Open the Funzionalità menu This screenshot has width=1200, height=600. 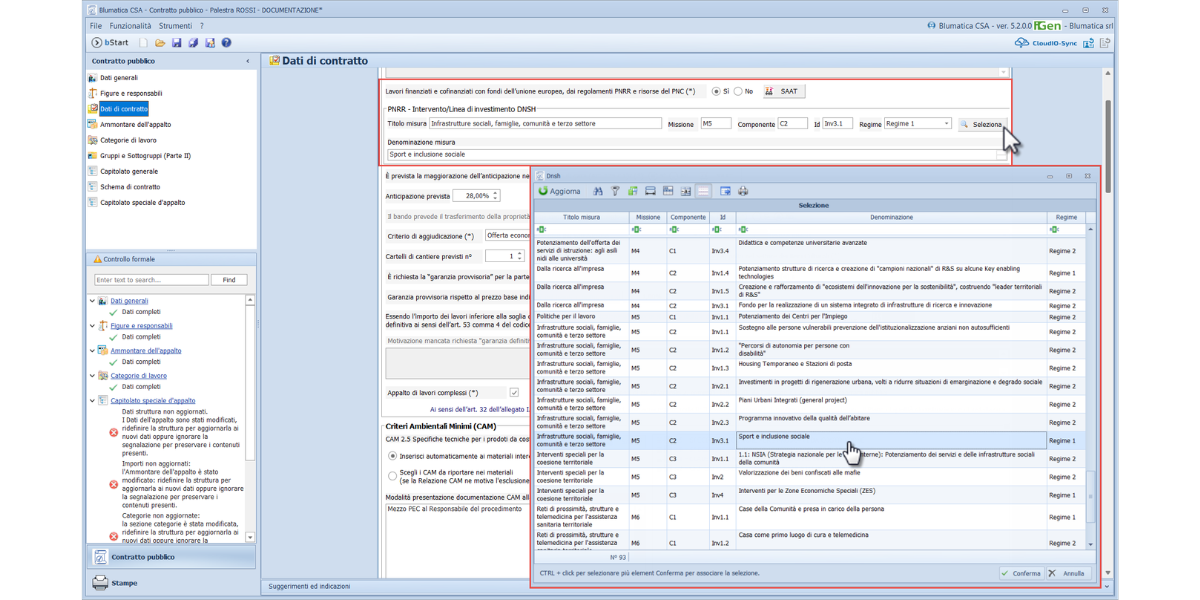pyautogui.click(x=130, y=26)
